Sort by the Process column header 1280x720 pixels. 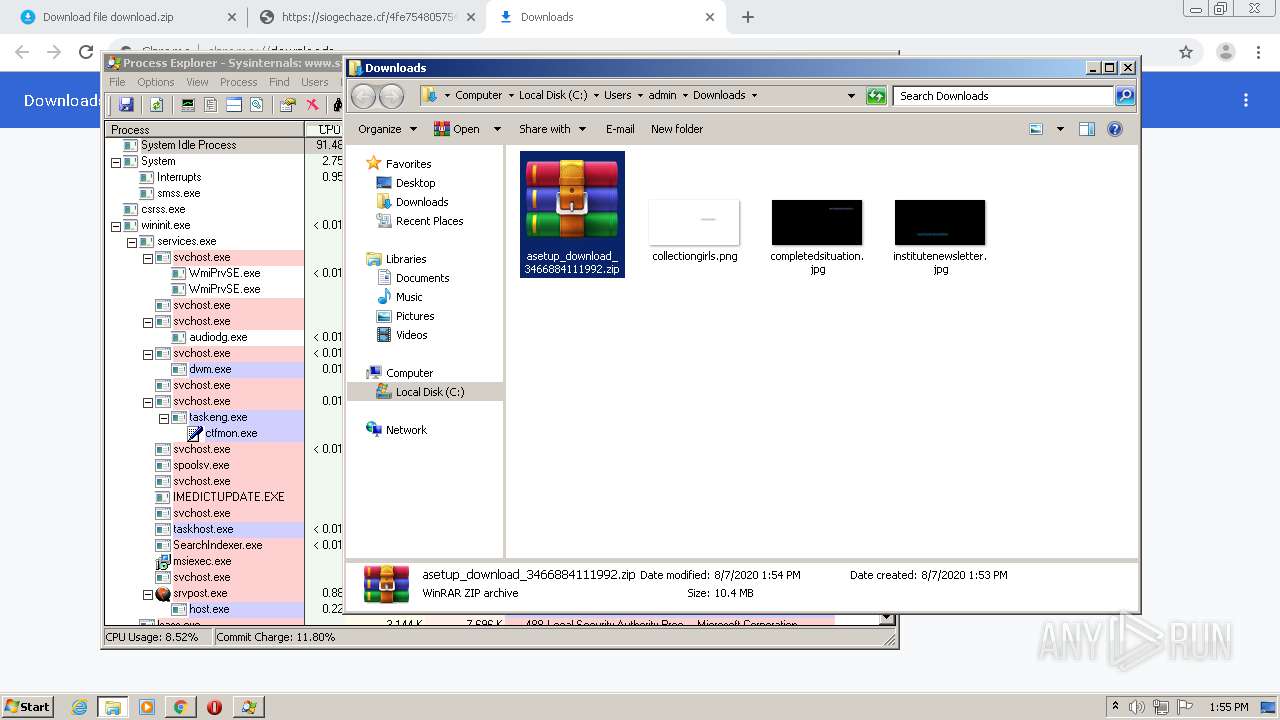point(205,129)
